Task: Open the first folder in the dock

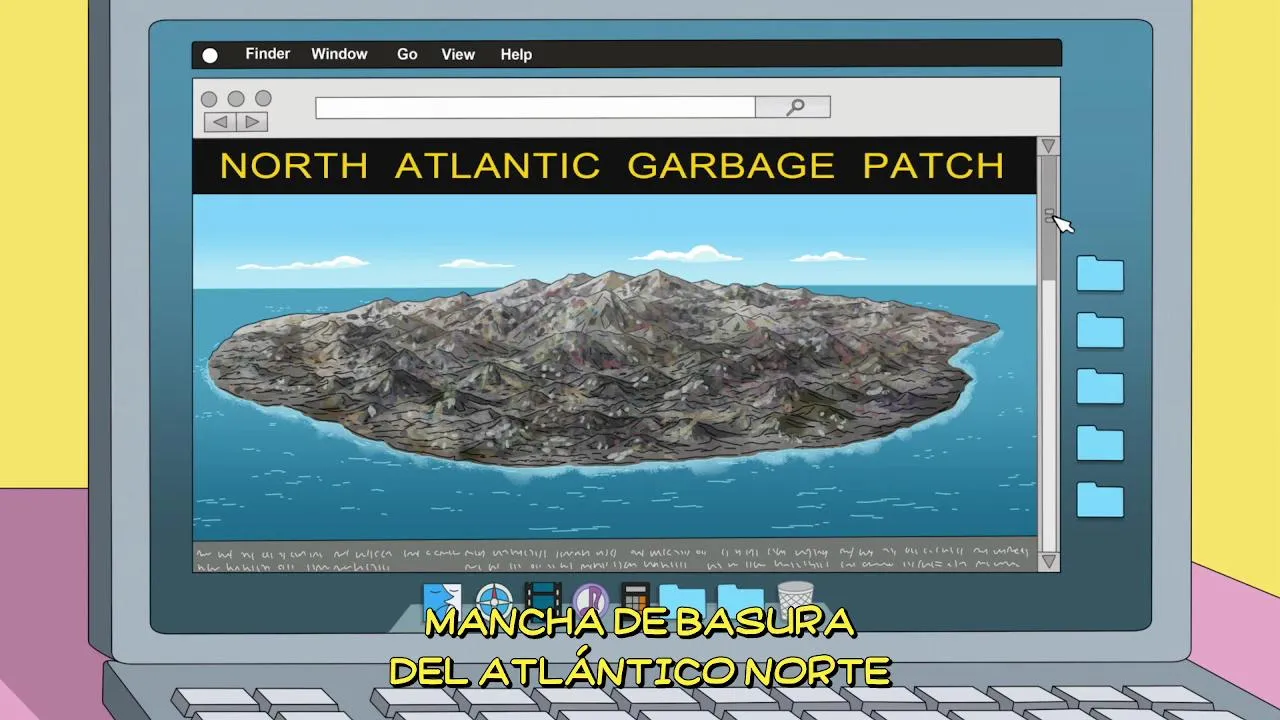Action: [x=682, y=600]
